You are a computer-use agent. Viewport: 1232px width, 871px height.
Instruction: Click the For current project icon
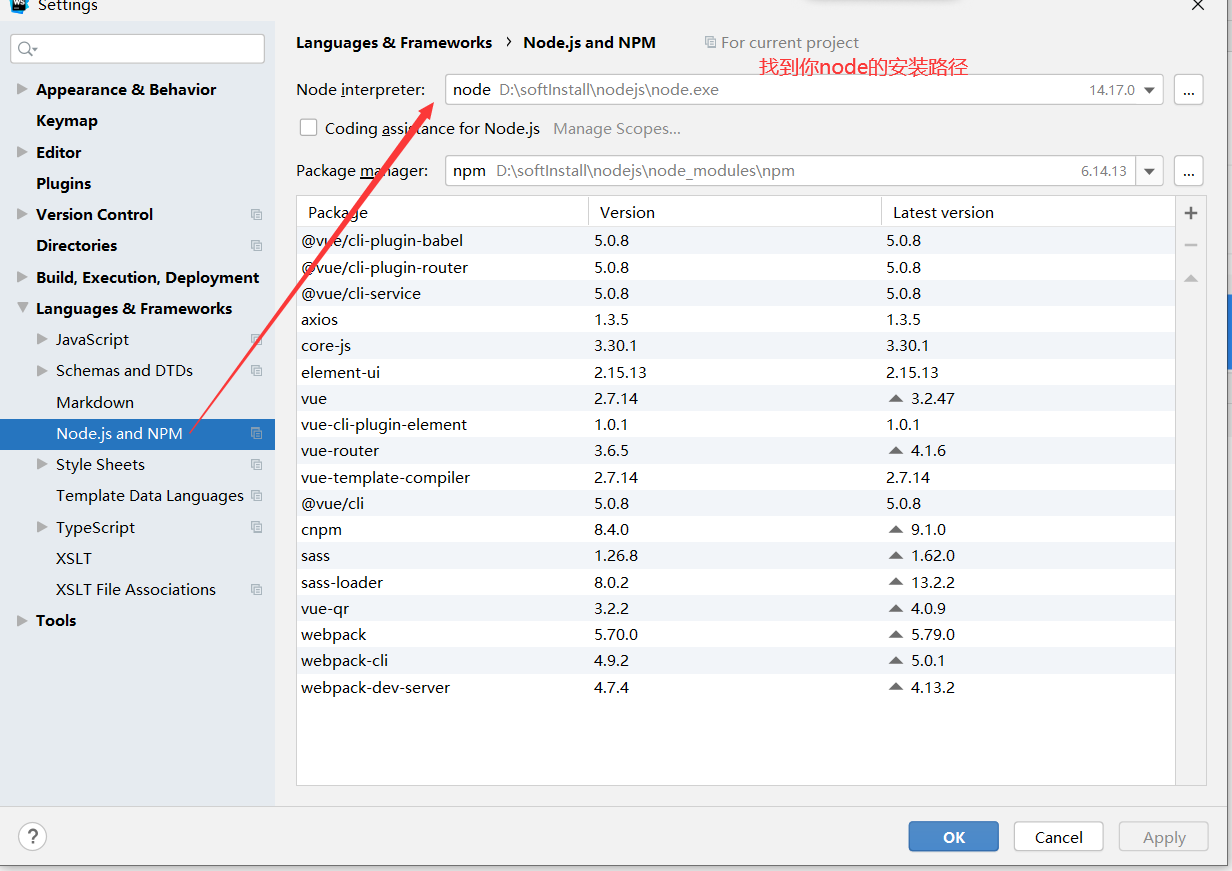tap(710, 42)
